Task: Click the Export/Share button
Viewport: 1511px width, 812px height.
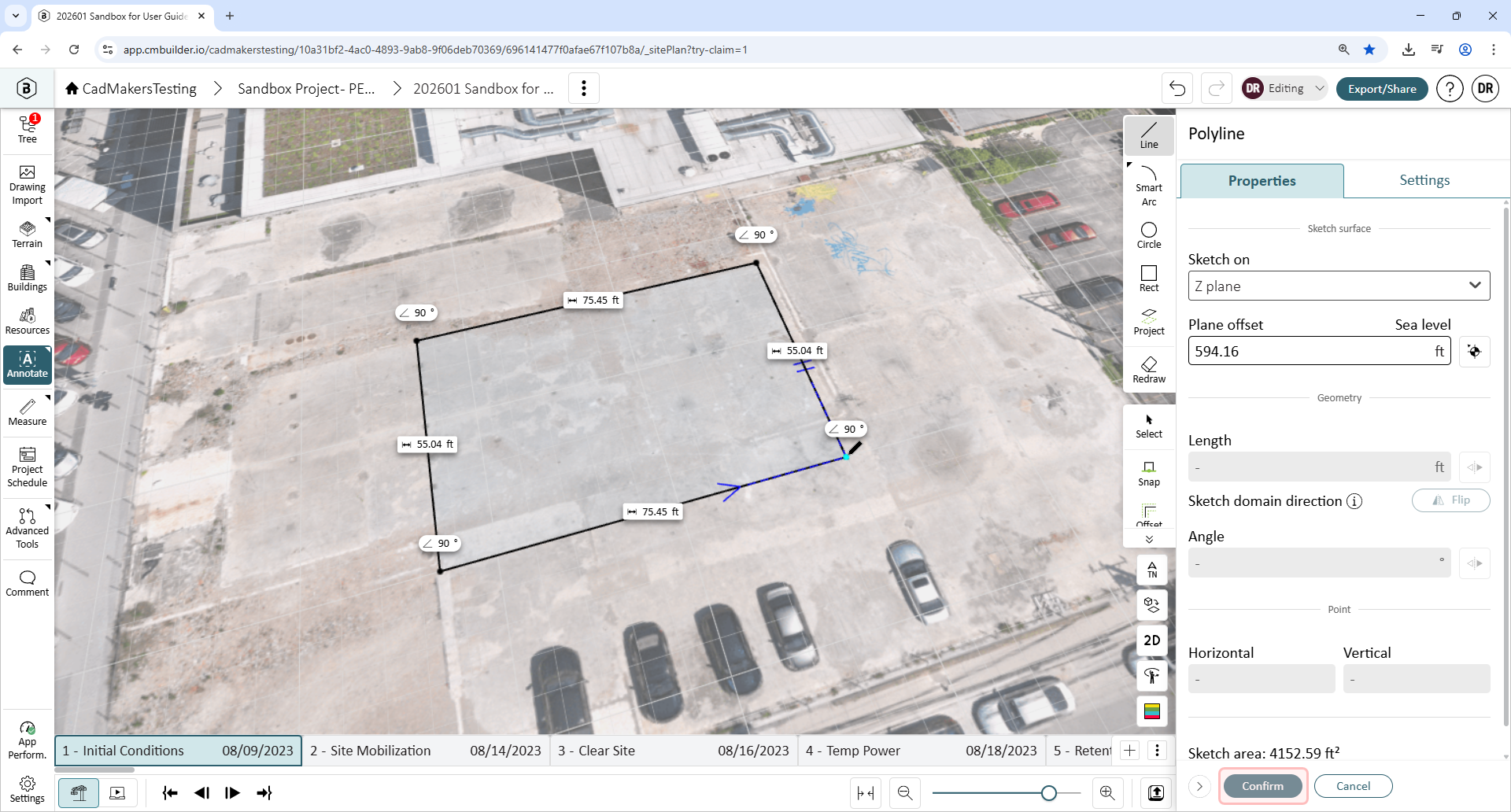Action: pos(1381,88)
